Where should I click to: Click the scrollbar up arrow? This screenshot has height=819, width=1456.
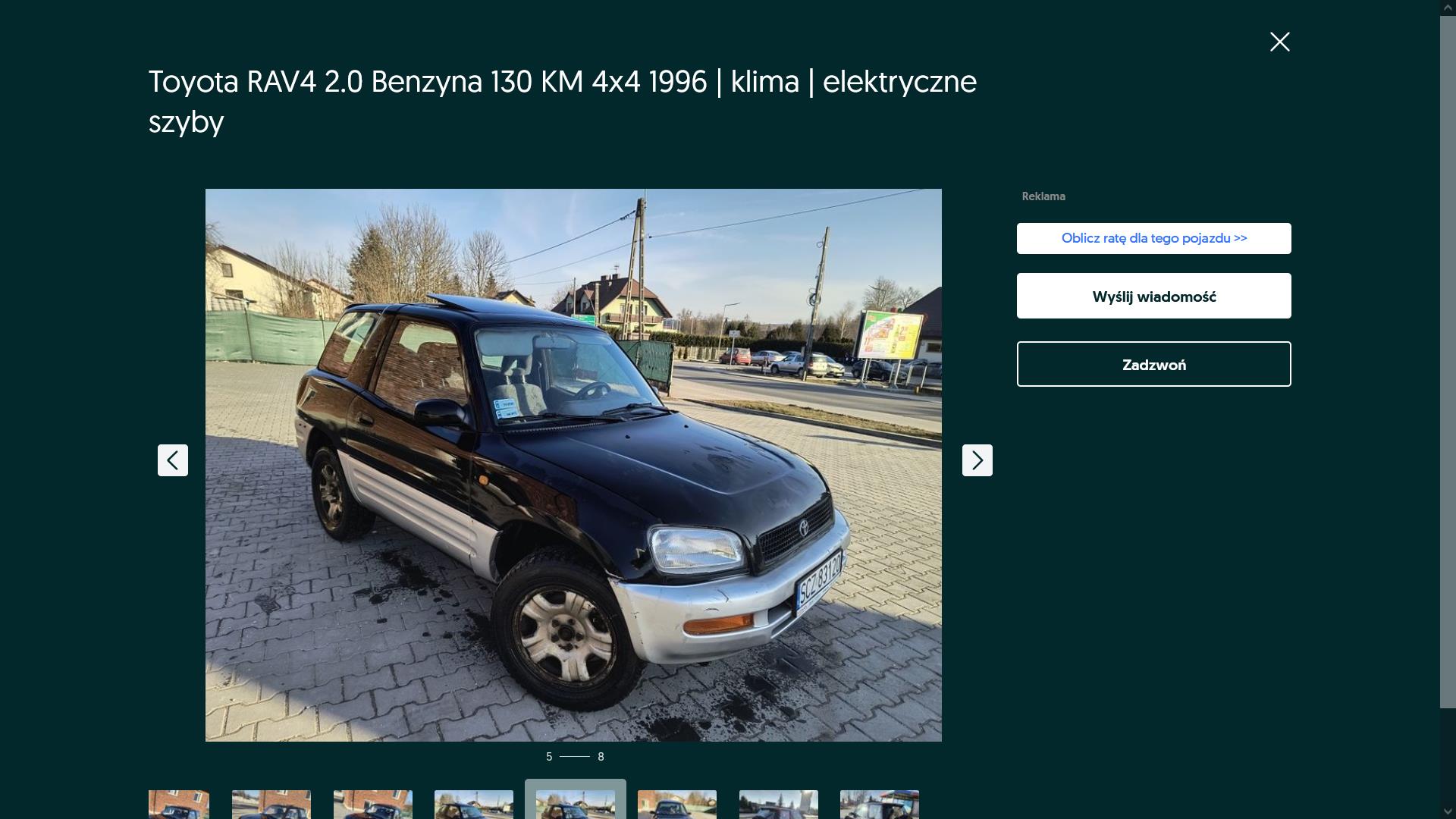(x=1448, y=7)
